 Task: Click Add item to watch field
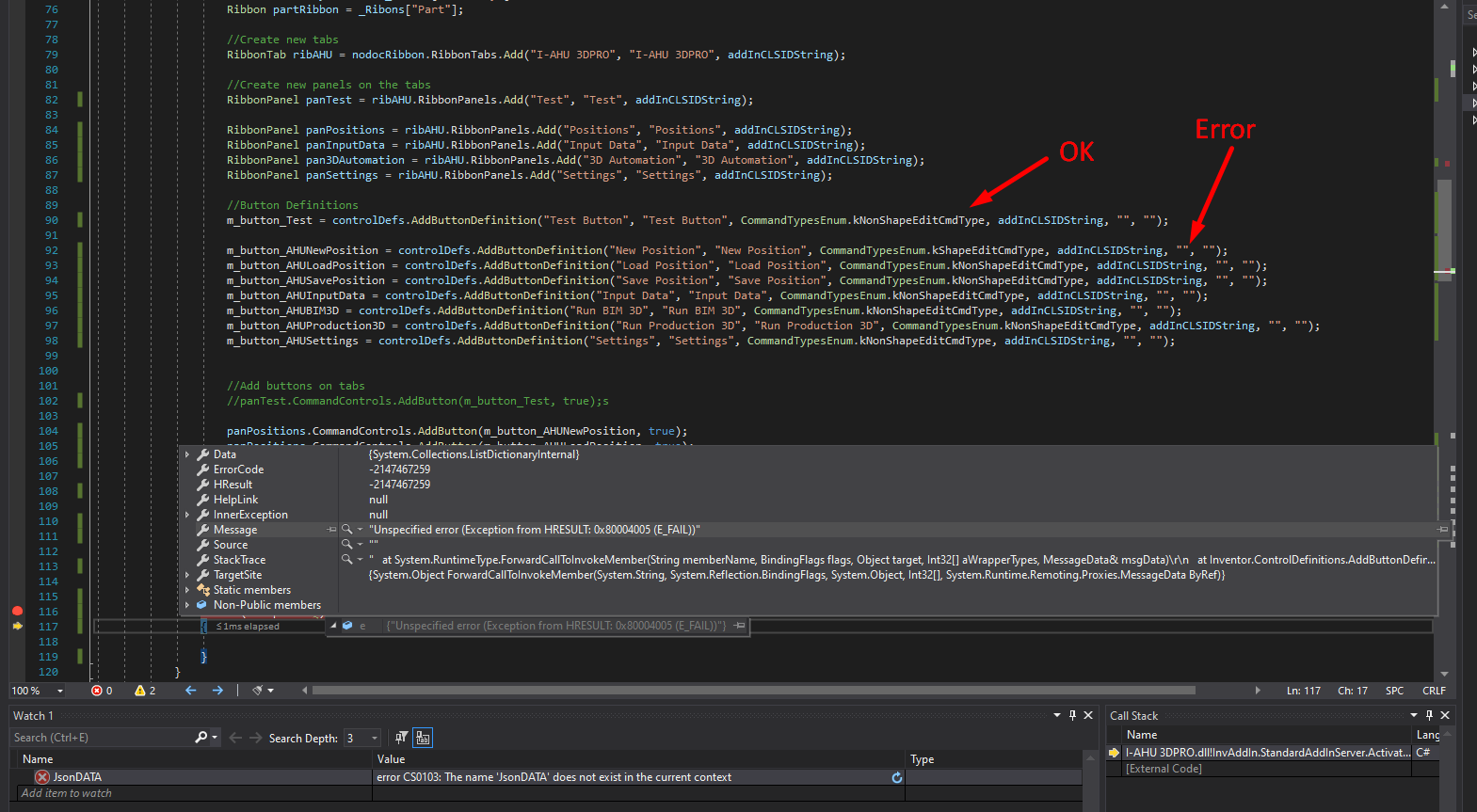pos(193,793)
